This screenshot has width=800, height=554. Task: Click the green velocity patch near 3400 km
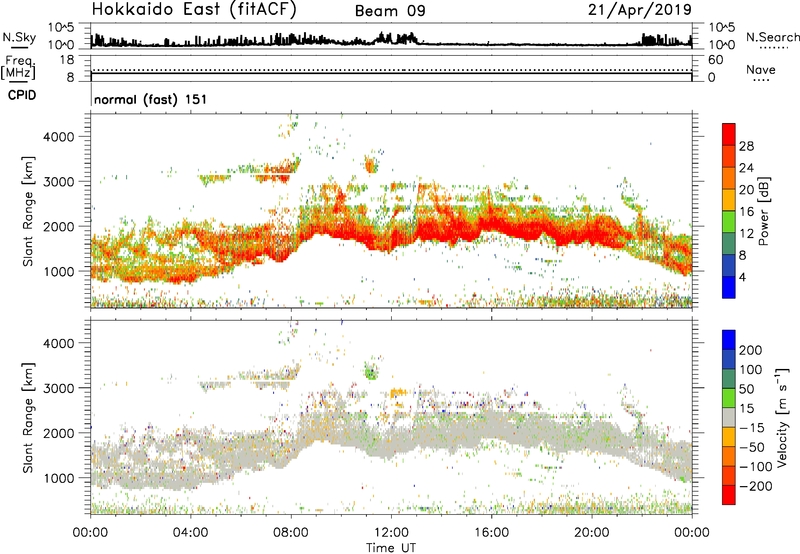click(370, 371)
